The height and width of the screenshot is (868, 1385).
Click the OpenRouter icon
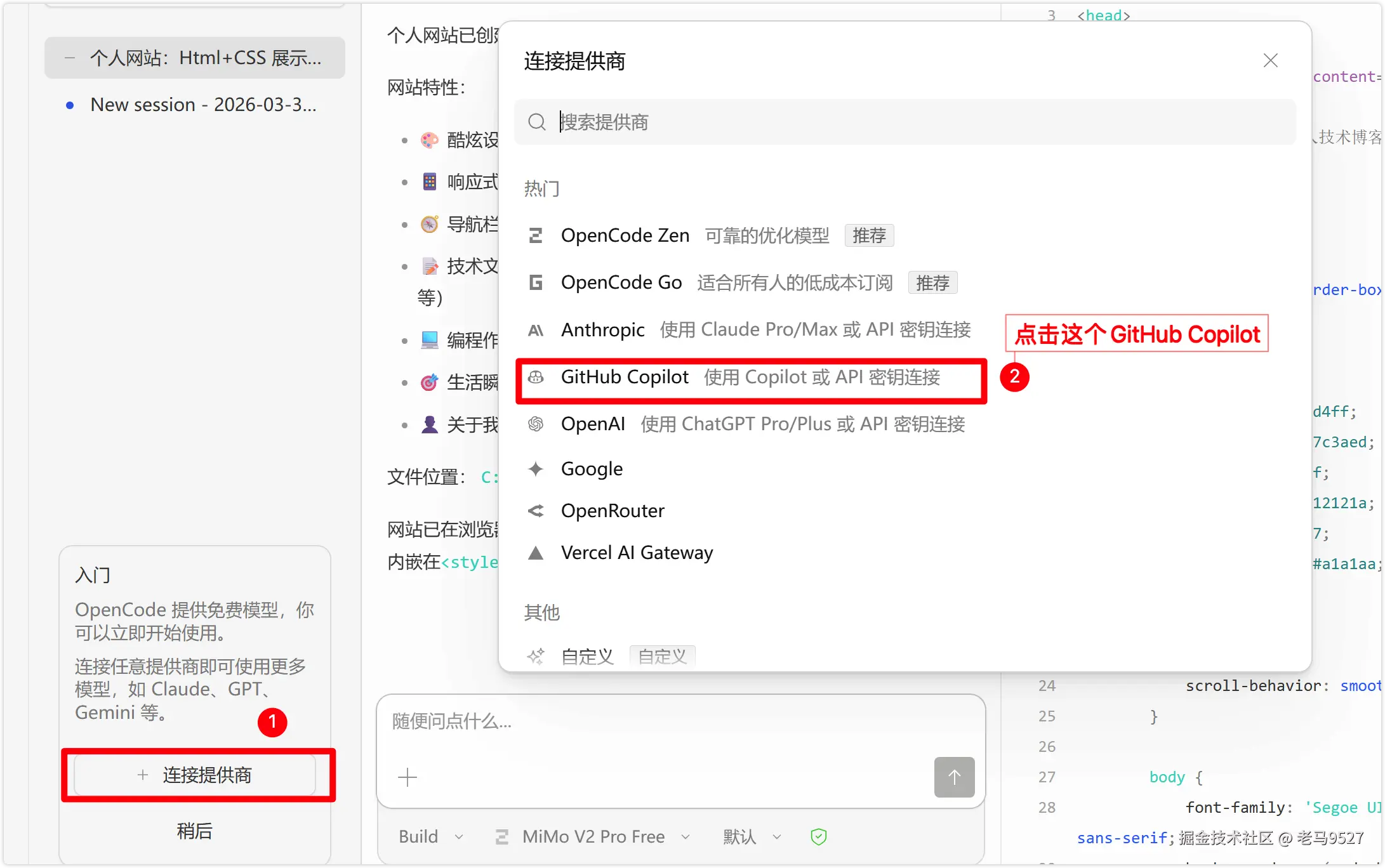(536, 511)
